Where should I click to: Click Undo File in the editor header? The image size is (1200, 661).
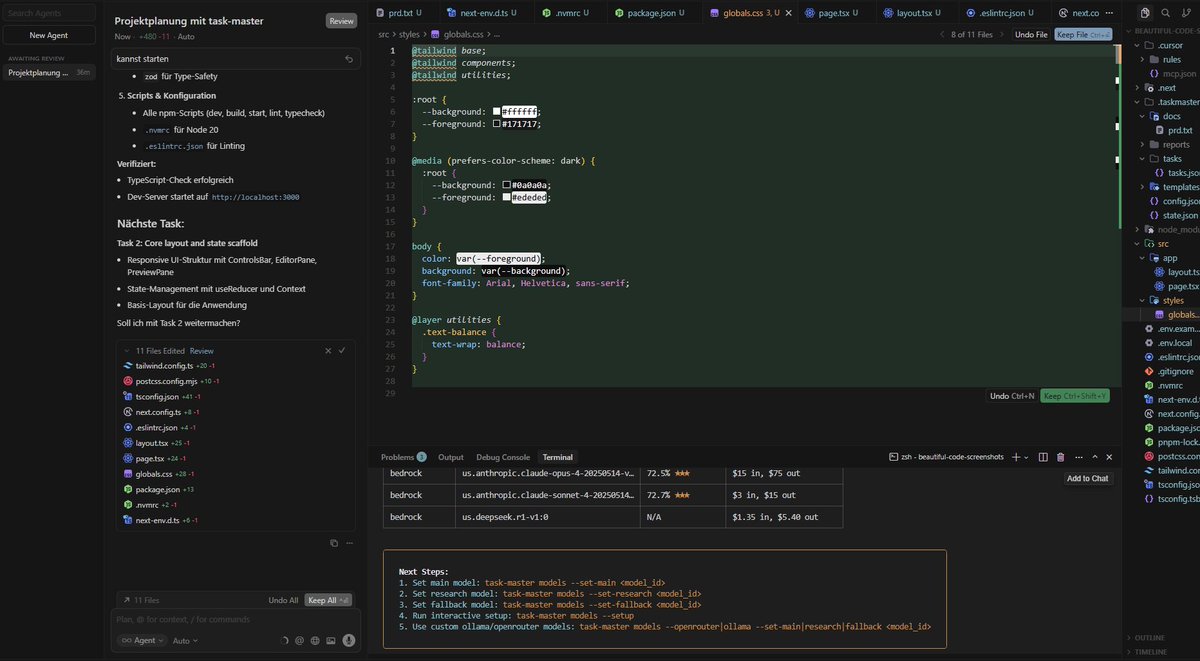point(1031,34)
